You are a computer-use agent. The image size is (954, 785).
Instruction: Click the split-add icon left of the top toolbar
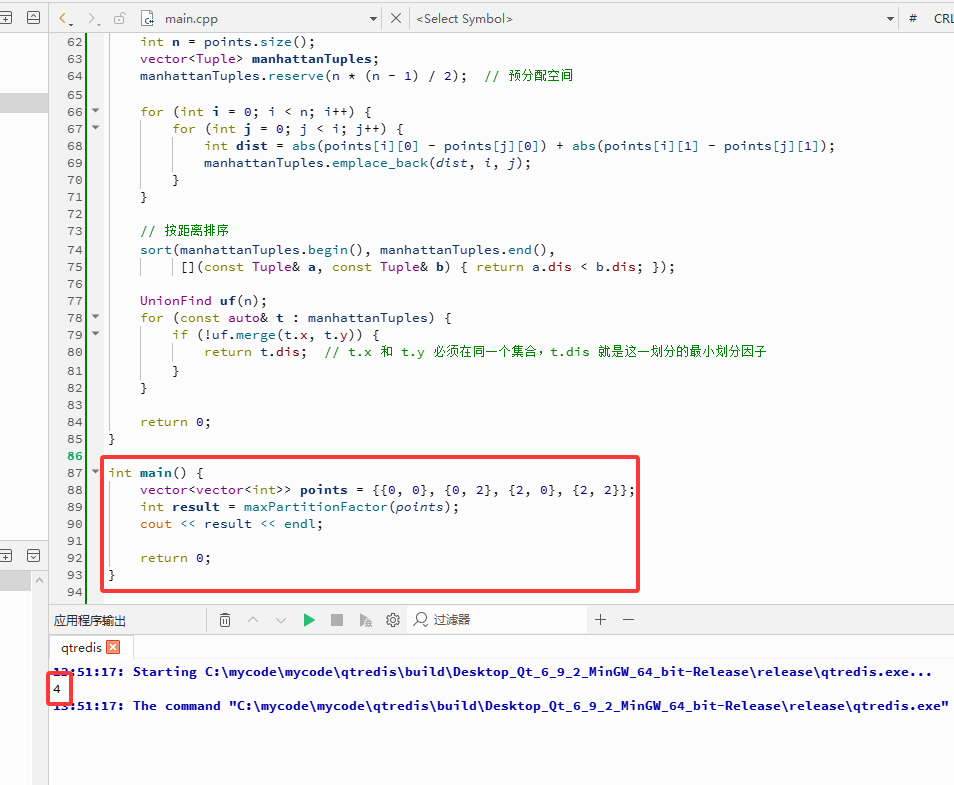click(x=6, y=18)
